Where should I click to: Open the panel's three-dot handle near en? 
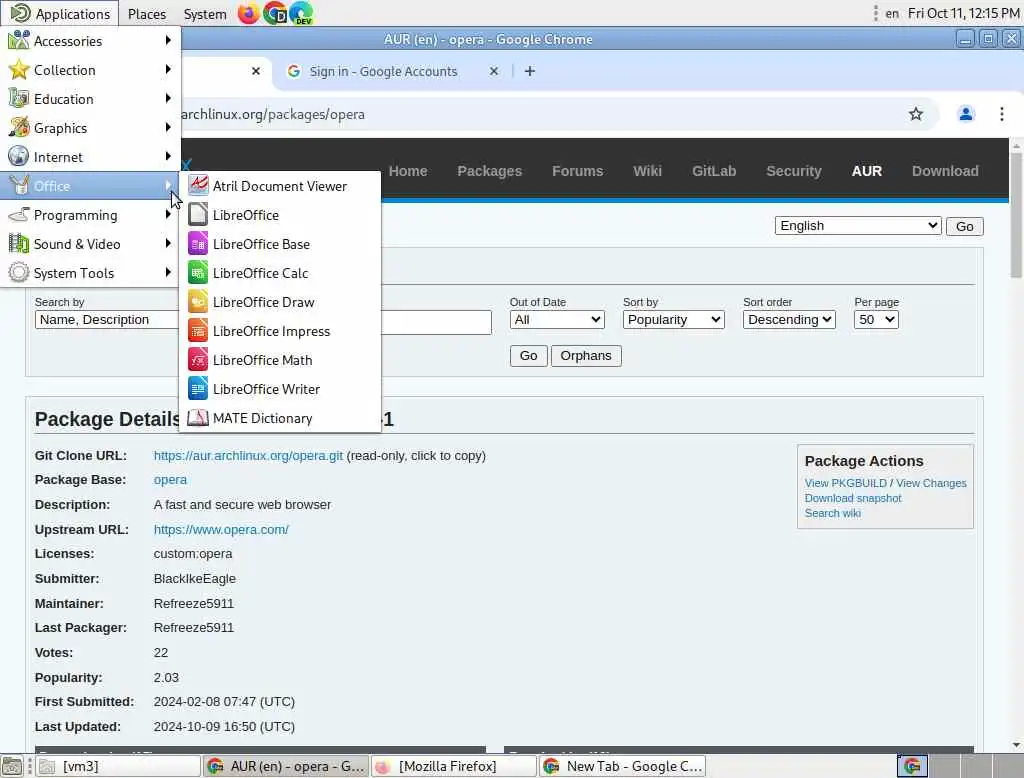875,13
